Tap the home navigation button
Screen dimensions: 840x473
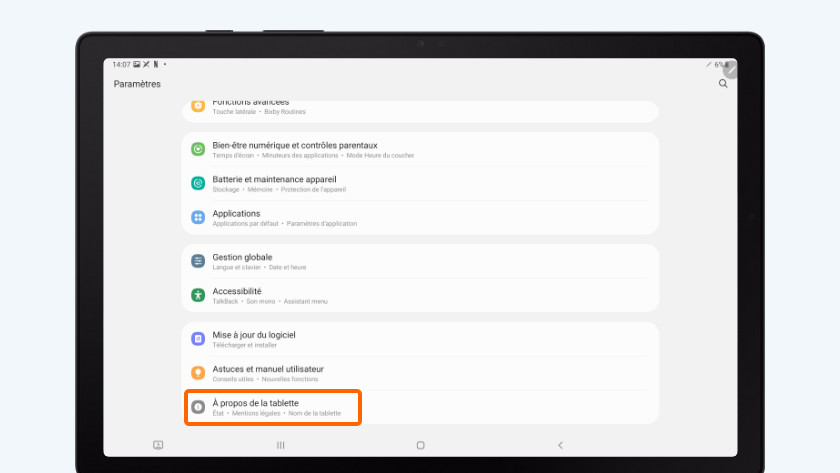pyautogui.click(x=421, y=445)
